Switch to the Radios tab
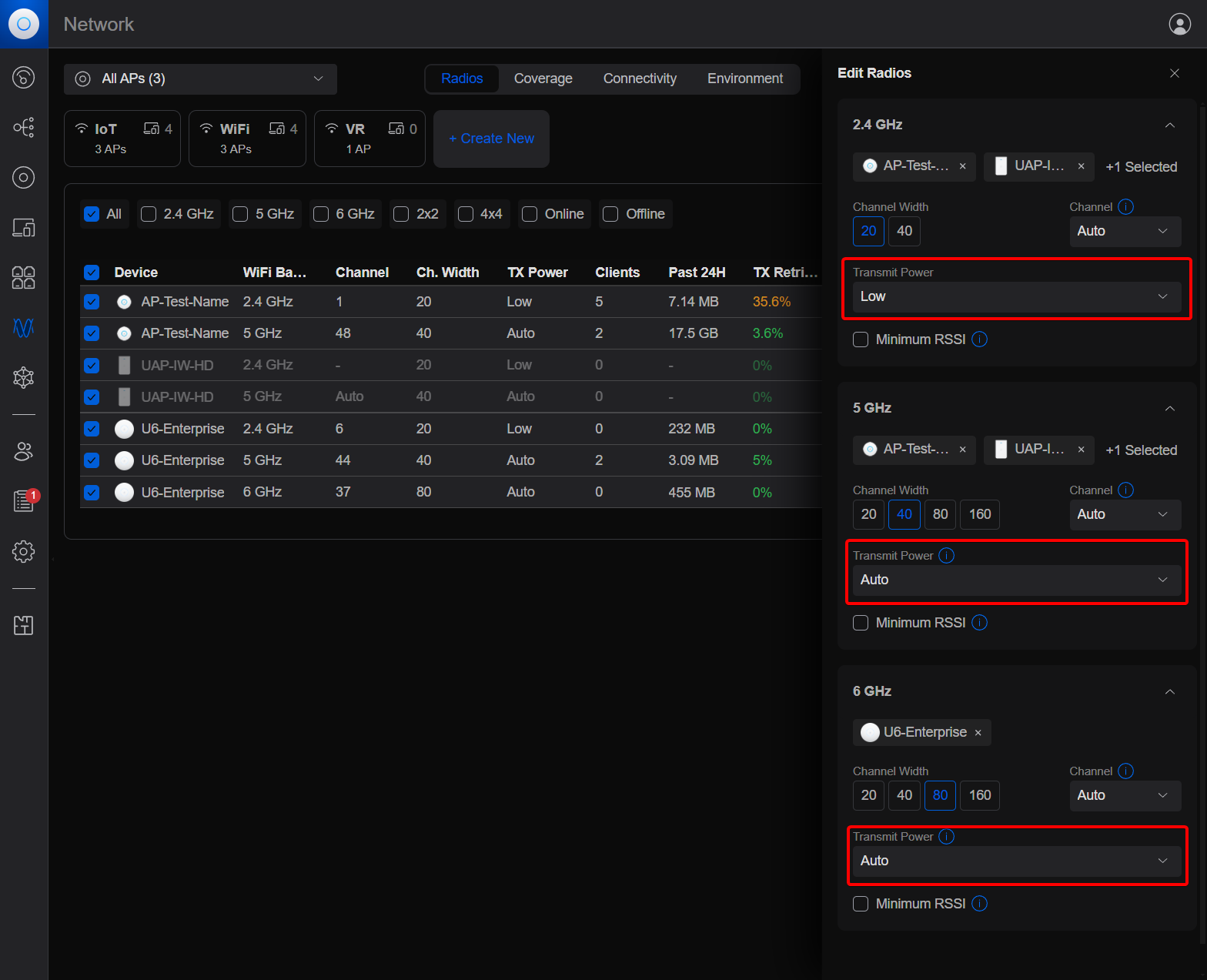This screenshot has height=980, width=1207. click(x=462, y=79)
